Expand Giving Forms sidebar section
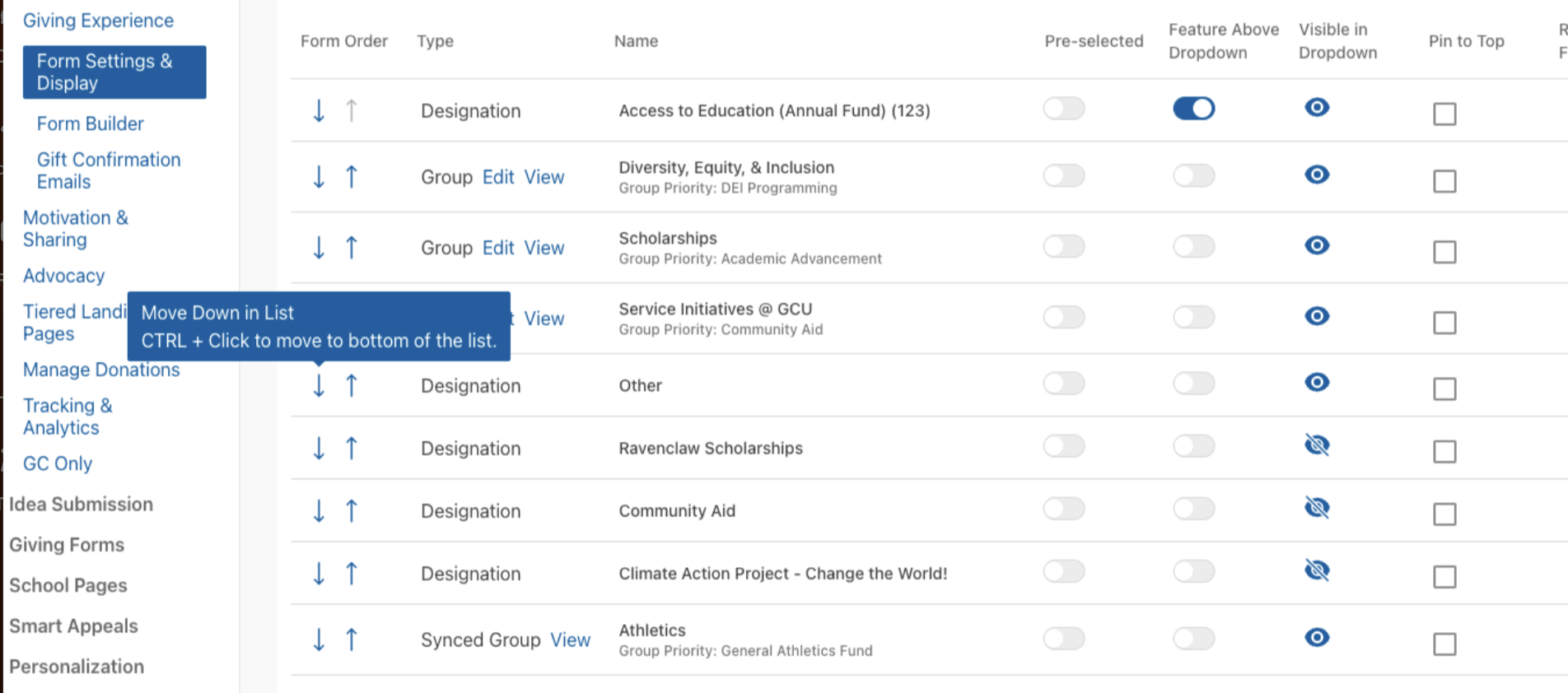 (67, 545)
